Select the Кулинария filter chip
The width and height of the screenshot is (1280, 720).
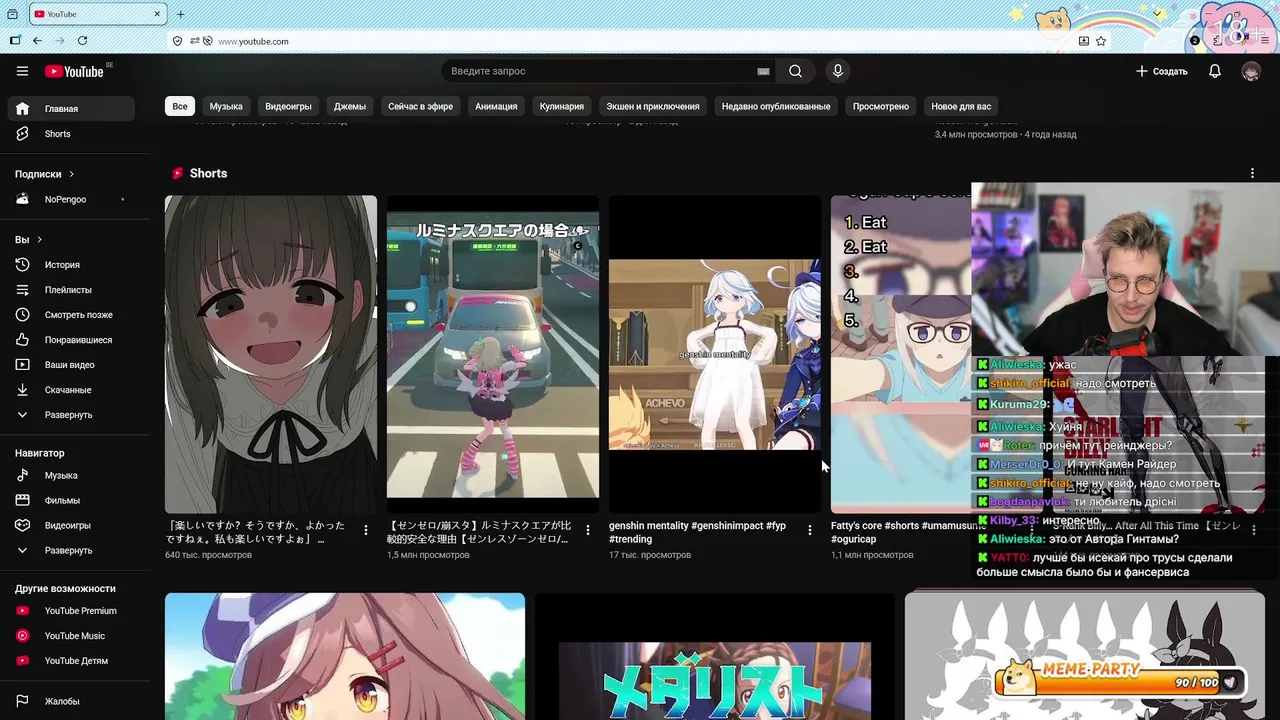coord(562,106)
